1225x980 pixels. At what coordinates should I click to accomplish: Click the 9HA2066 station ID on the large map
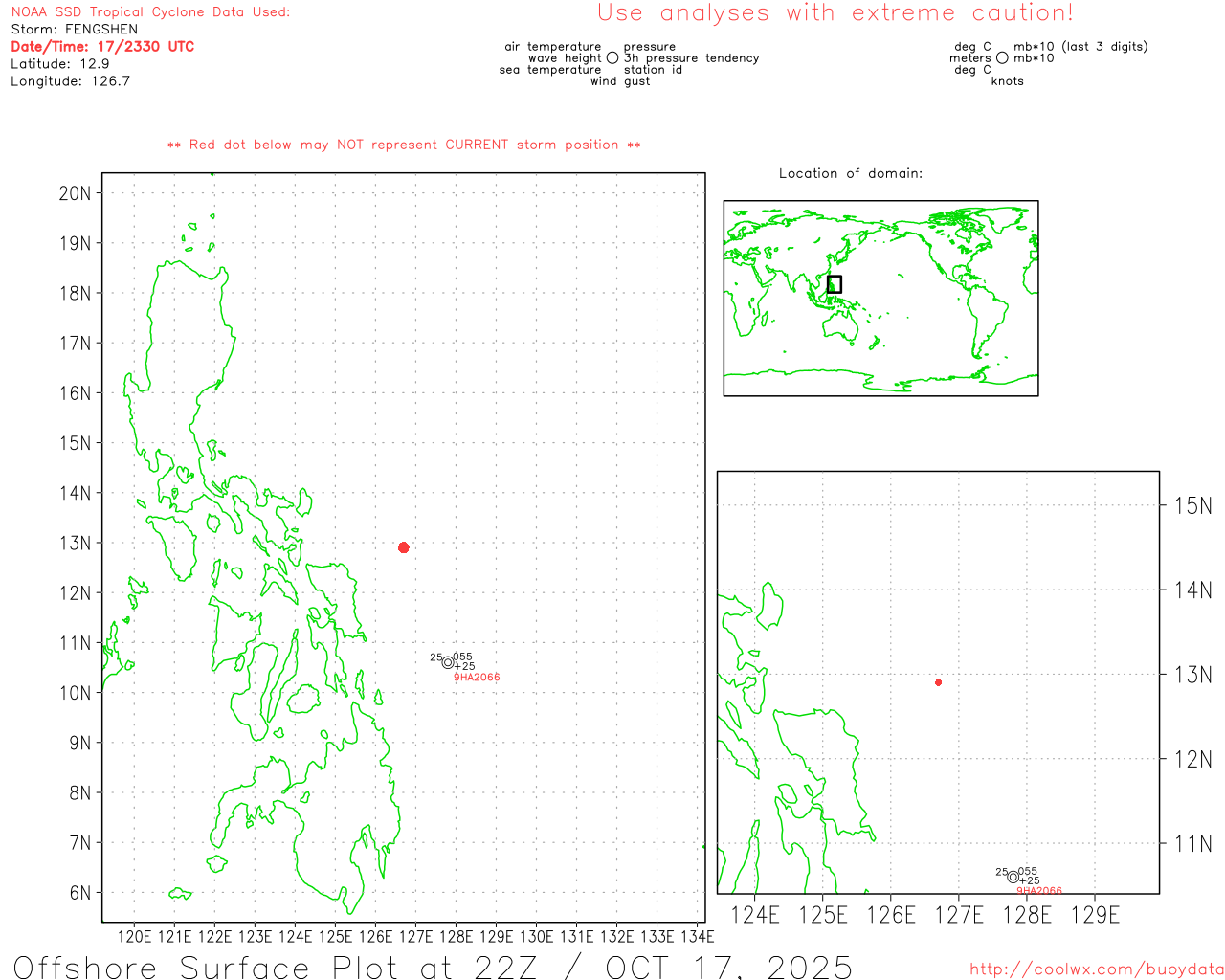coord(477,678)
